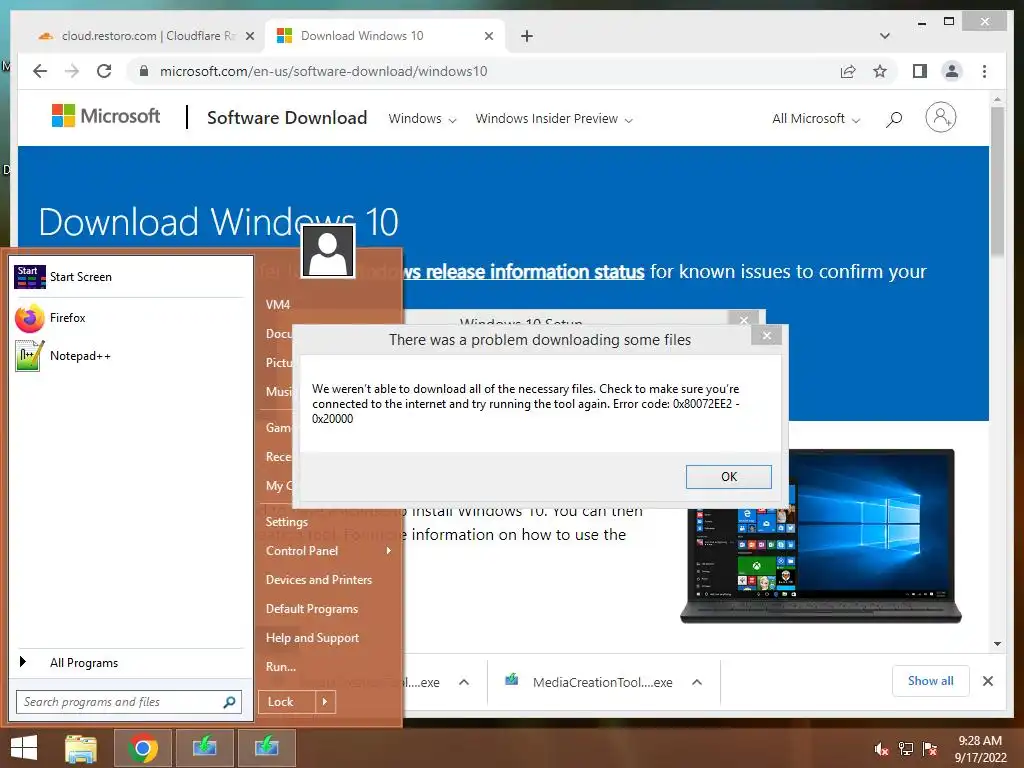
Task: Click the Windows Start button on taskbar
Action: point(24,748)
